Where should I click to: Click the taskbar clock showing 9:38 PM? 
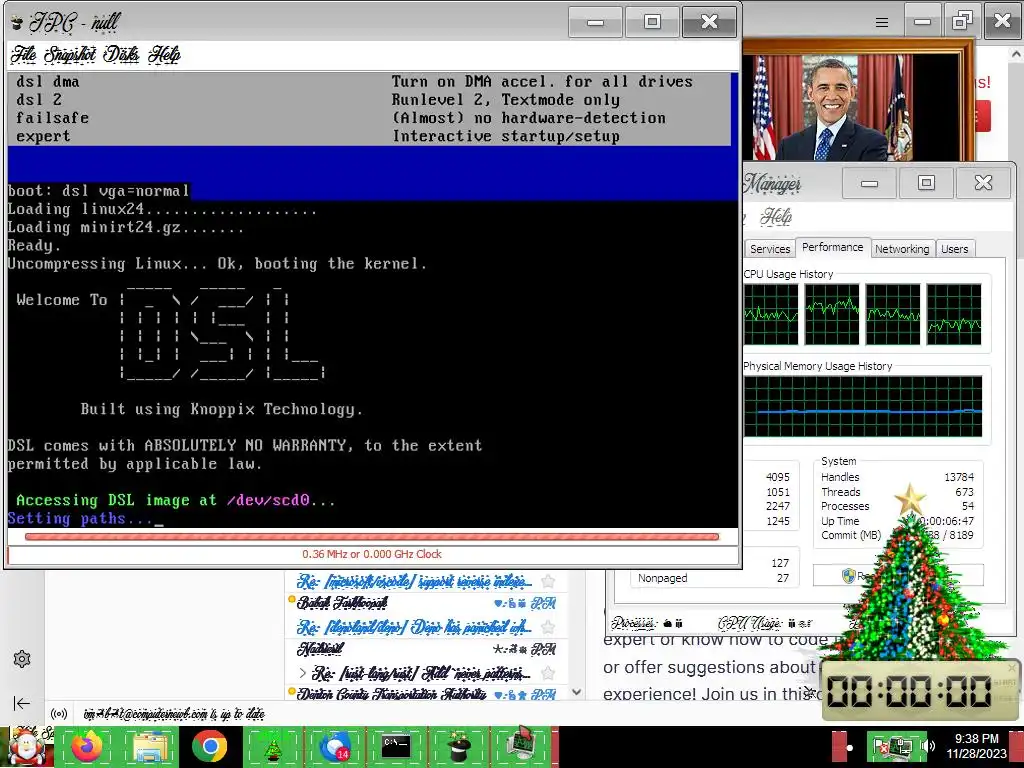click(x=976, y=746)
